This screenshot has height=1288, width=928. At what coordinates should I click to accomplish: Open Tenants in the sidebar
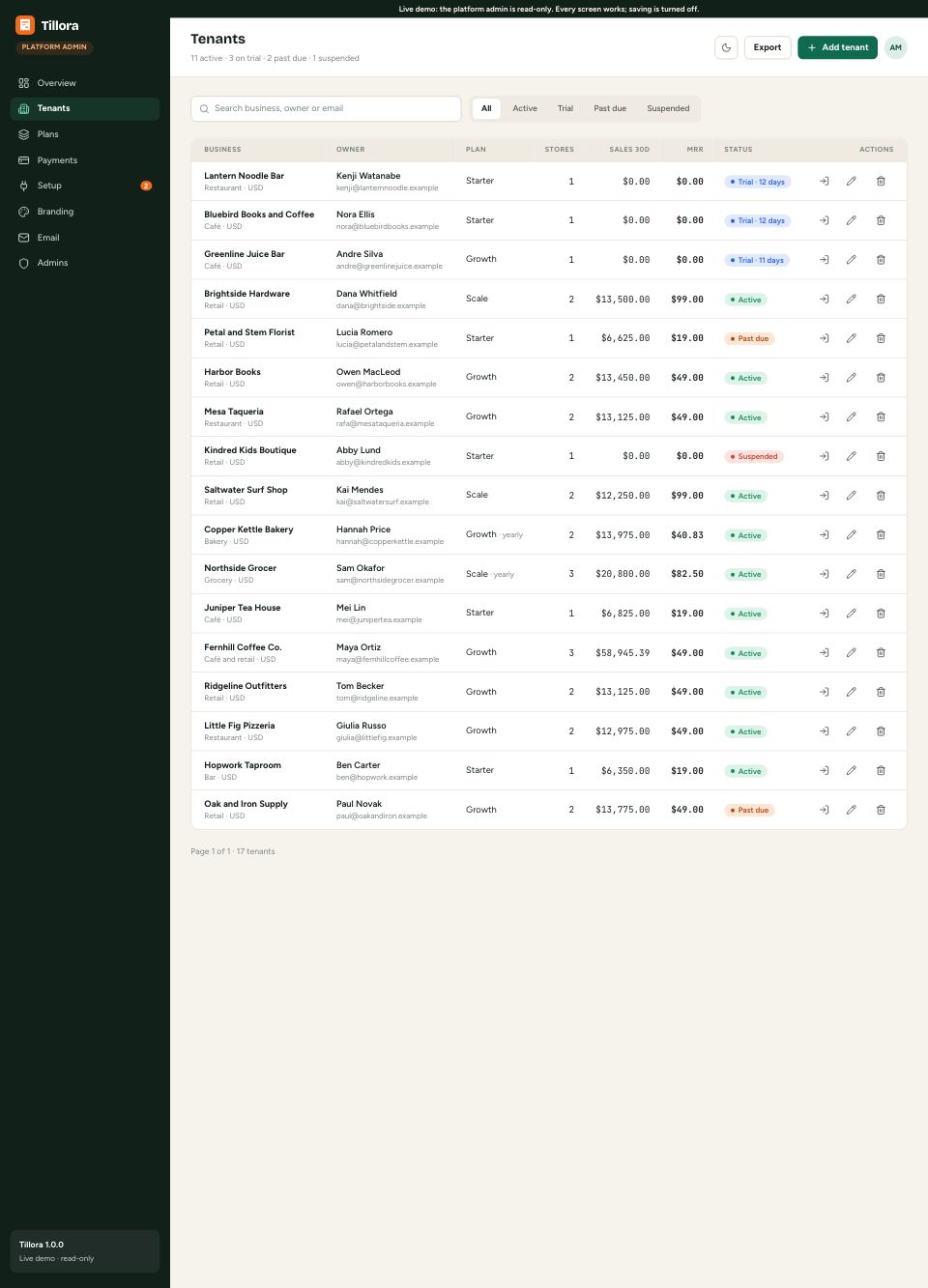85,108
